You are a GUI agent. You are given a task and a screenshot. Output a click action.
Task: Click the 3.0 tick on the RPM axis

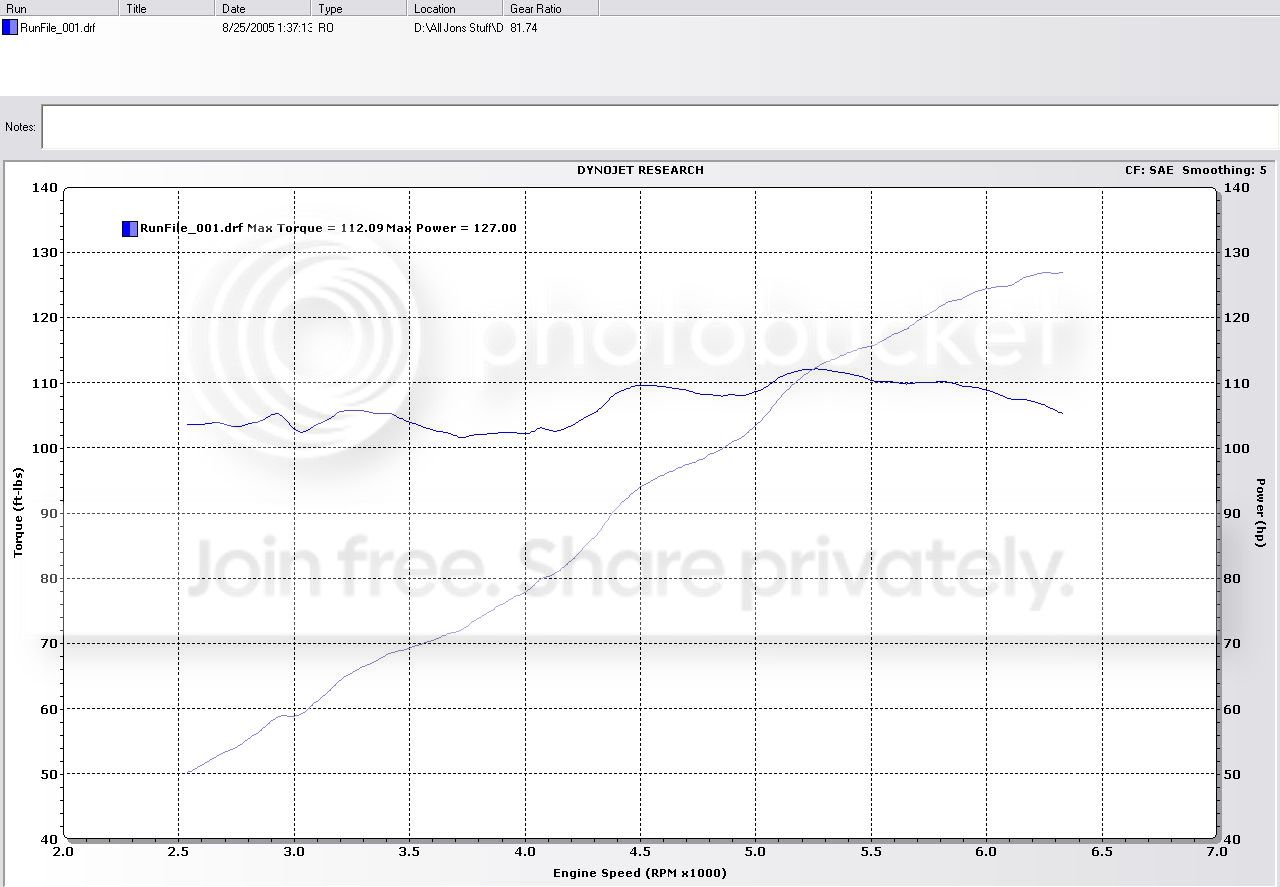pyautogui.click(x=294, y=852)
